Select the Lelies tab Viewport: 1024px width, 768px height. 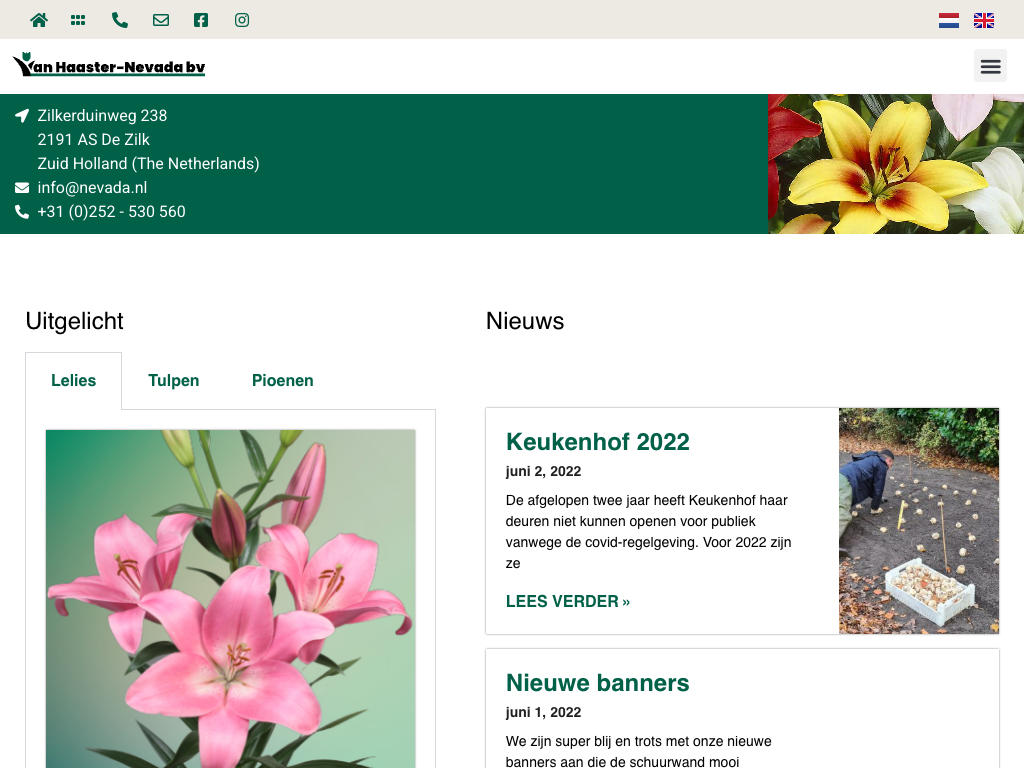74,381
